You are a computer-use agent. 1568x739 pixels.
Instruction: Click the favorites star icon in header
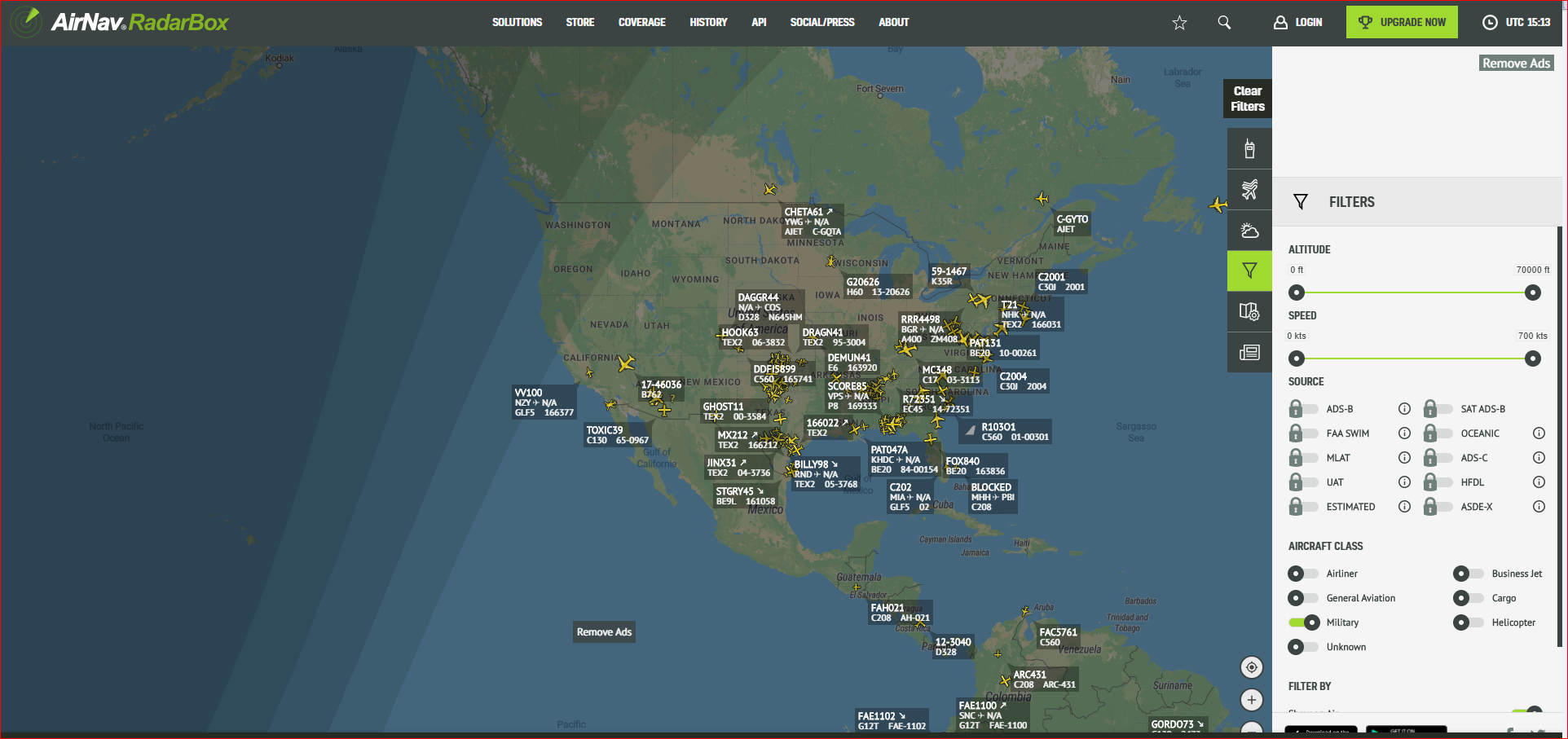1179,23
